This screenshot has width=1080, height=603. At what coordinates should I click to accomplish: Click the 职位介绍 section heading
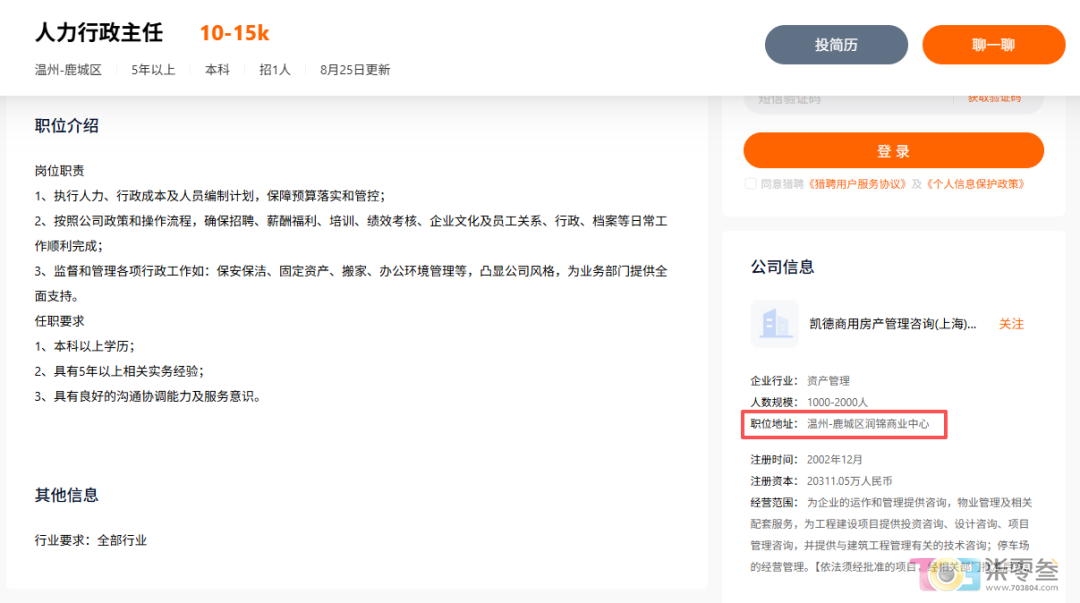click(67, 125)
